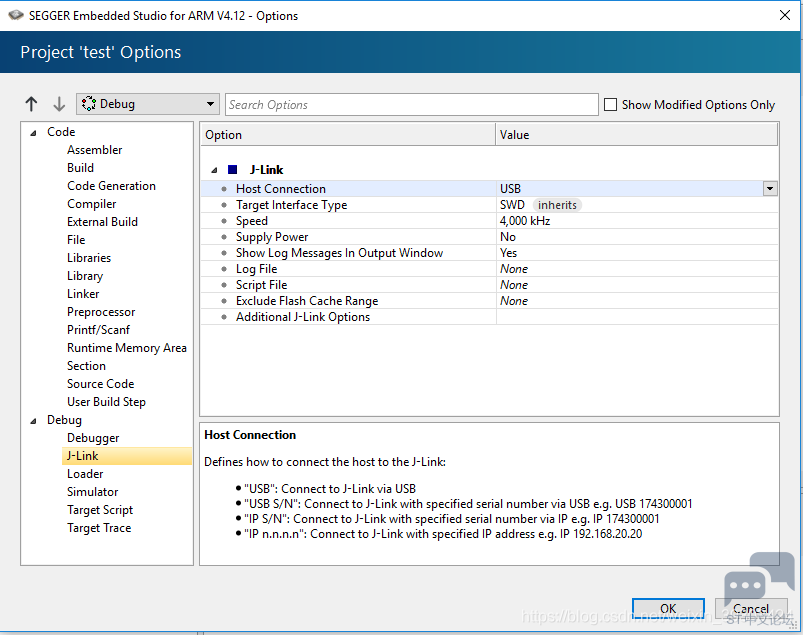The image size is (803, 635).
Task: Click the empty Additional J-Link Options value cell
Action: (x=637, y=317)
